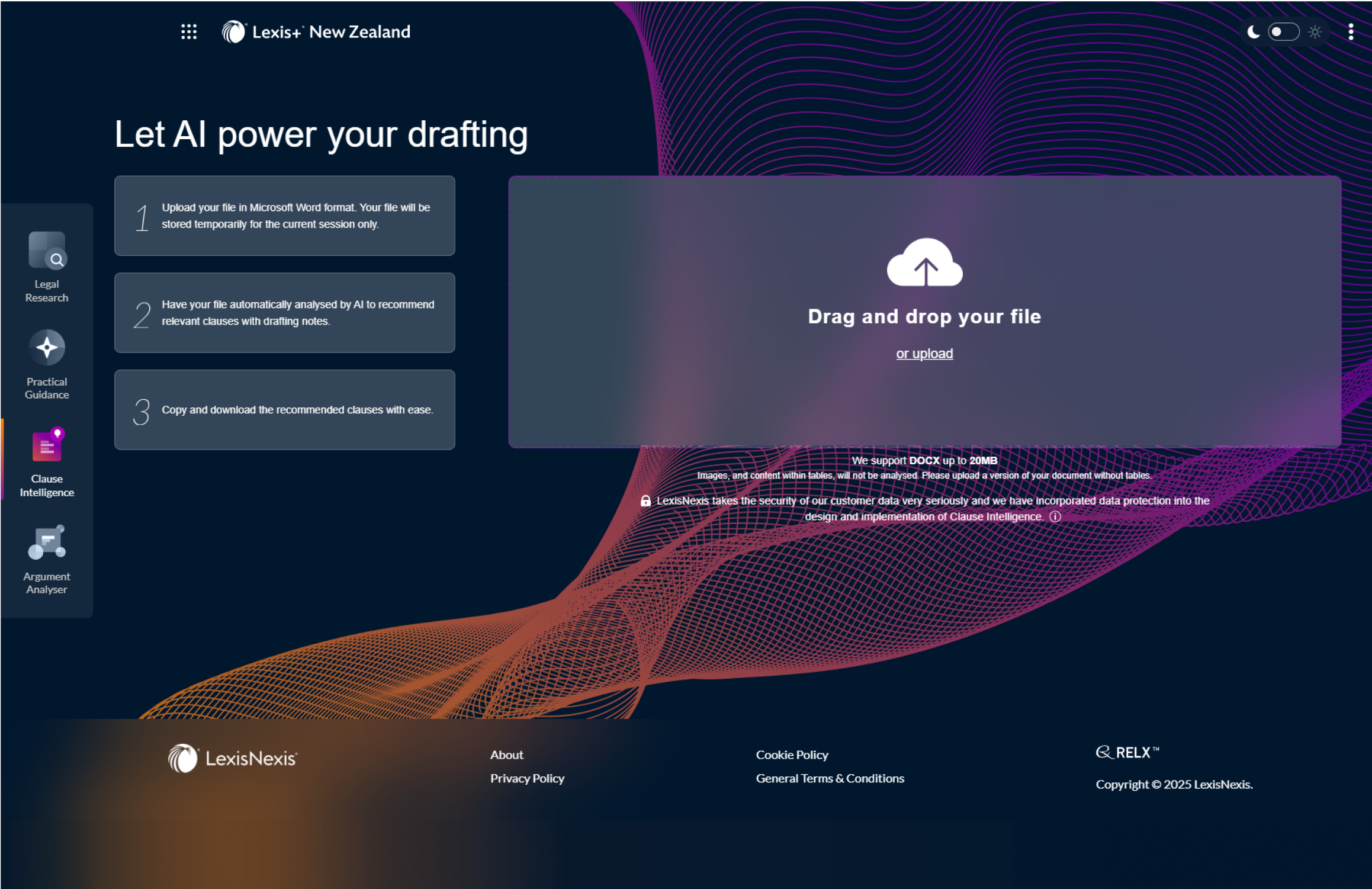Click the 'Drag and drop your file' text
Screen dimensions: 1372x889
[924, 317]
